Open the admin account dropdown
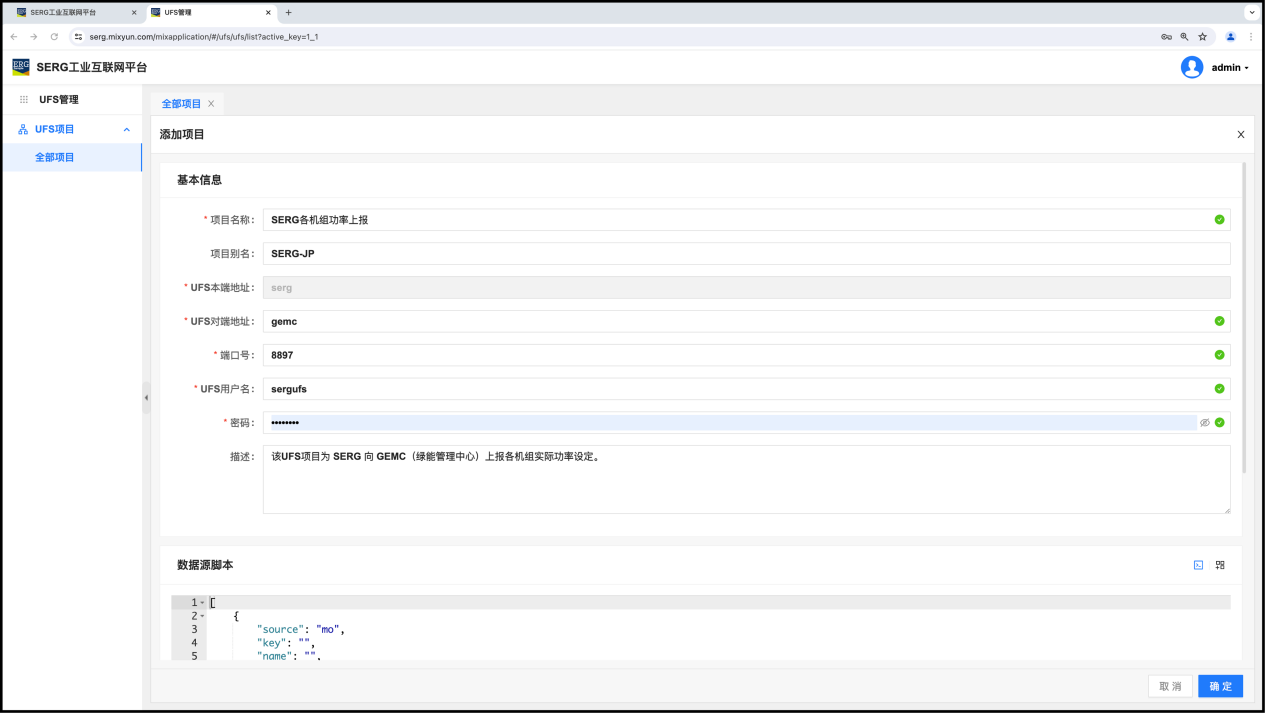 [1230, 68]
